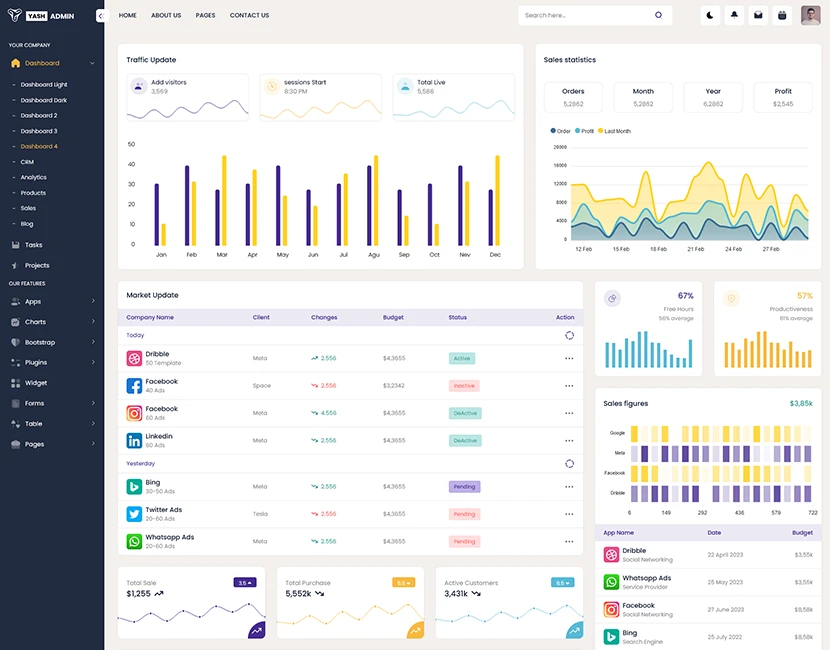Open the mail envelope icon in the header
This screenshot has height=650, width=830.
pos(758,15)
